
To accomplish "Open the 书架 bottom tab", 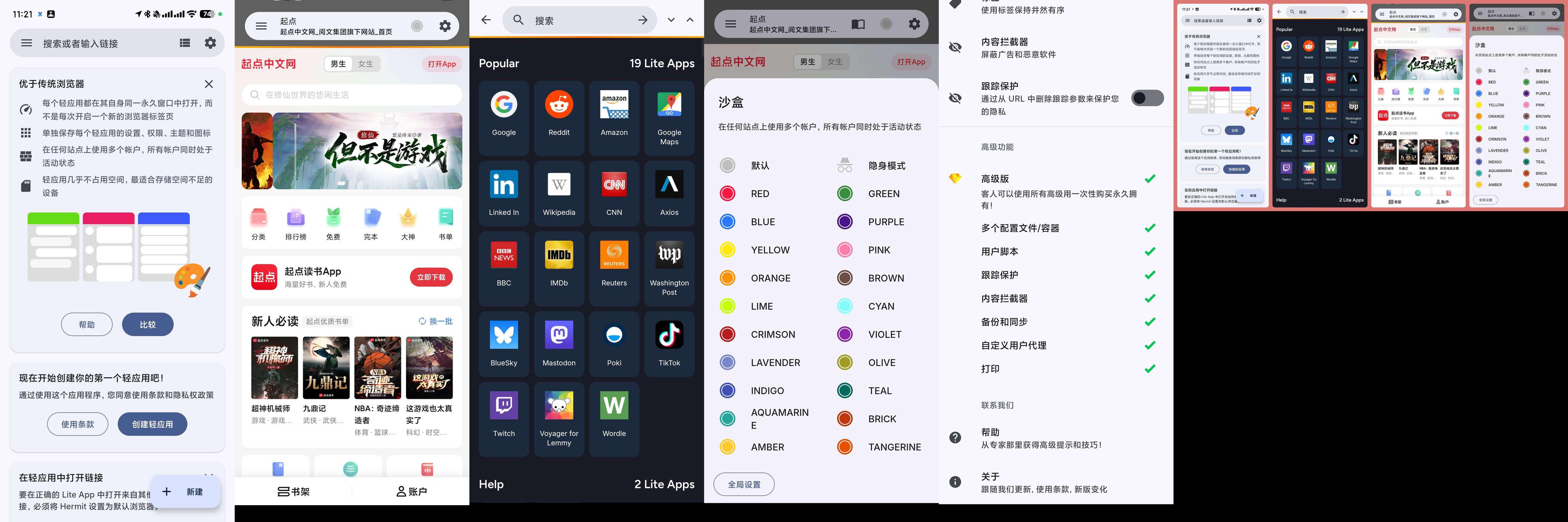I will click(x=293, y=492).
